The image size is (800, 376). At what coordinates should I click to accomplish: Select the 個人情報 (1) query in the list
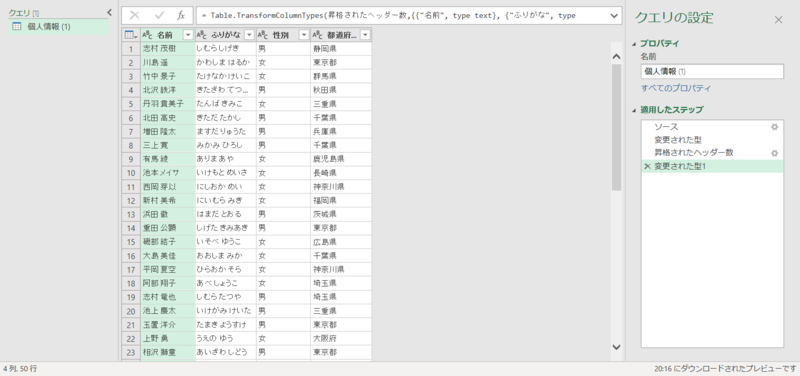[59, 27]
